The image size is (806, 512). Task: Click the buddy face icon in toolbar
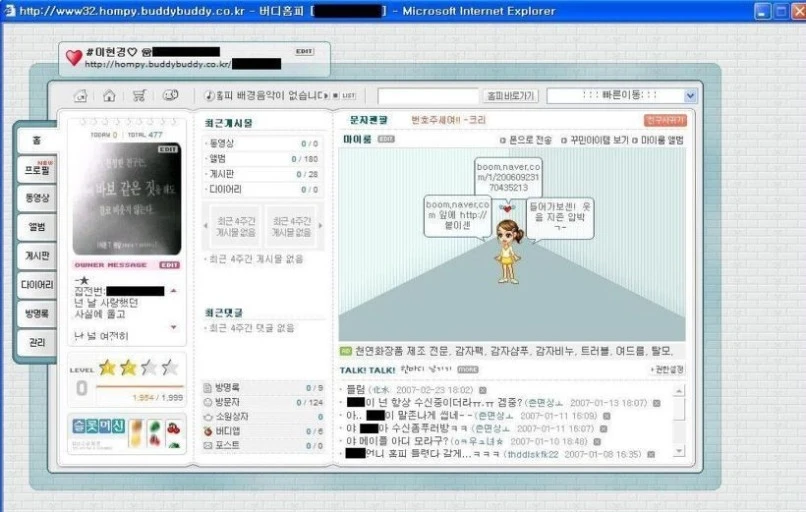pos(170,95)
